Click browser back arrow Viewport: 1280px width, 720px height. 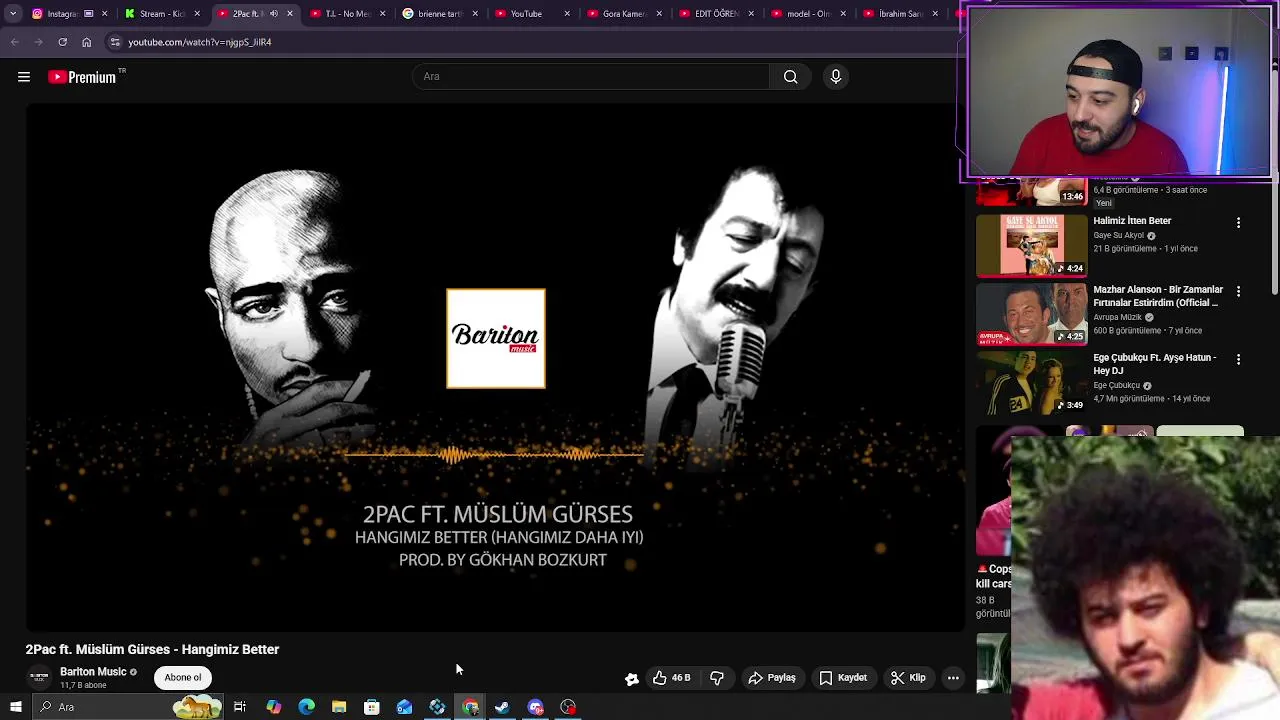tap(14, 42)
